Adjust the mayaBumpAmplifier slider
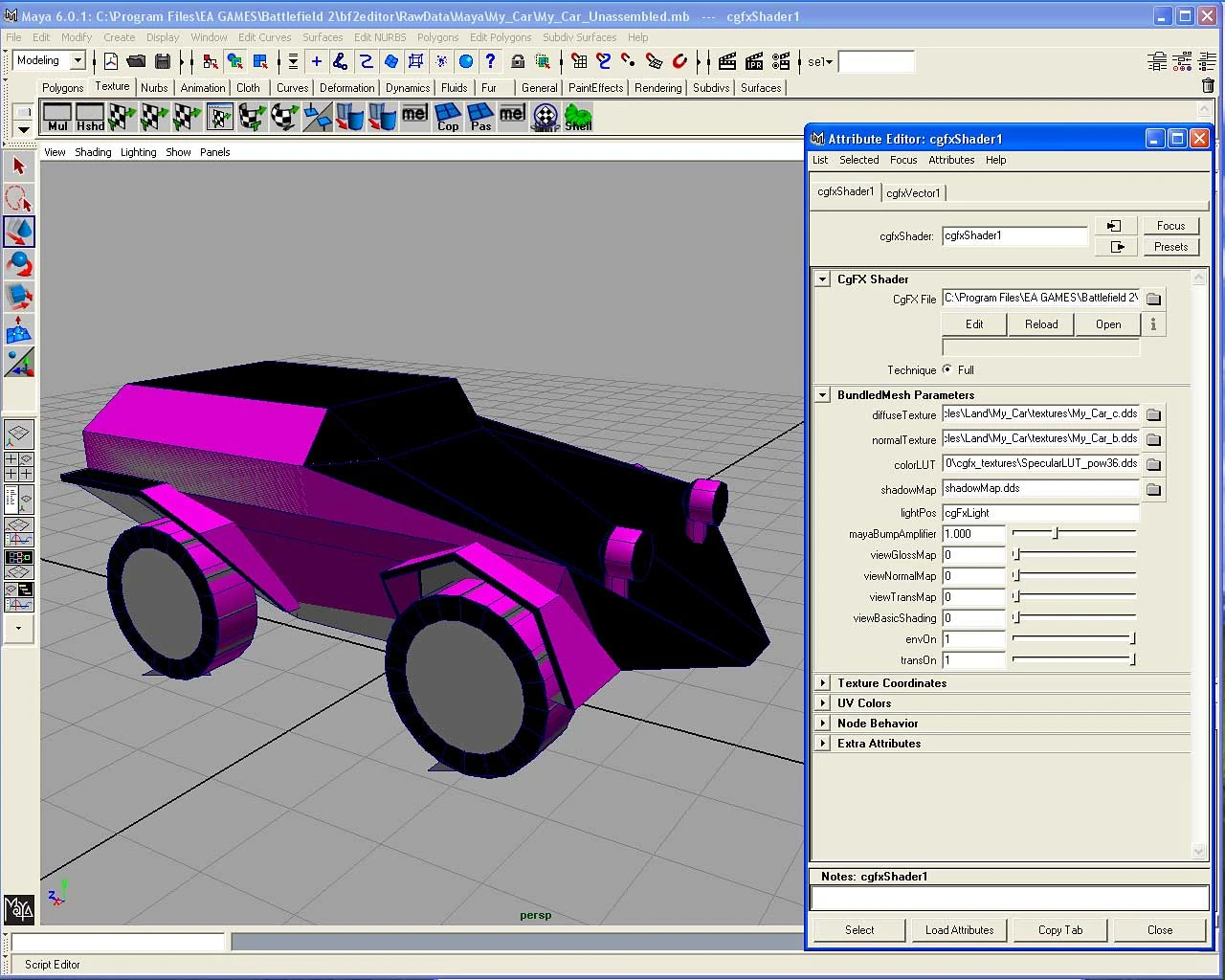This screenshot has width=1225, height=980. 1056,533
